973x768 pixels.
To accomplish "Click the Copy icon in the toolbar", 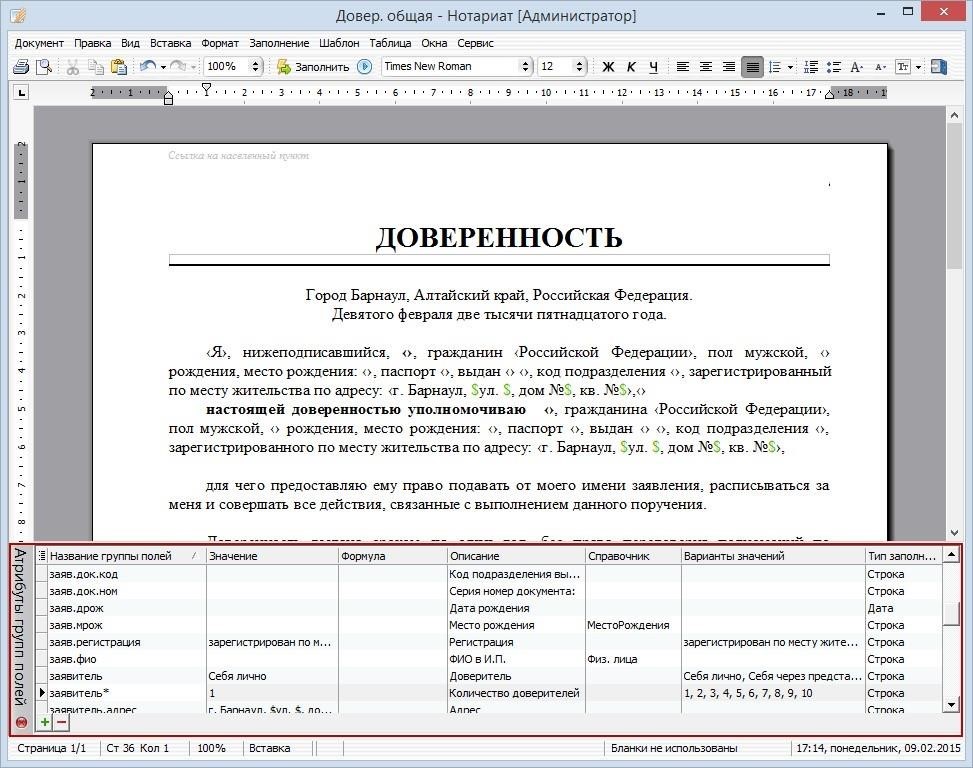I will [95, 66].
